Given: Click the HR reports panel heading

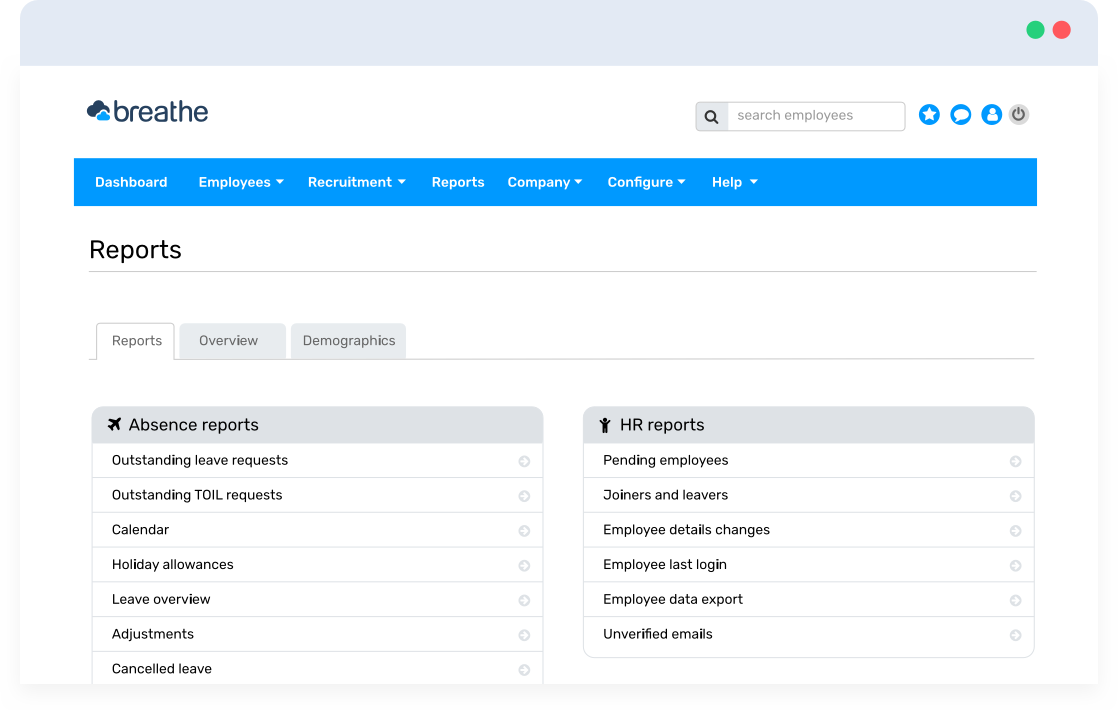Looking at the screenshot, I should [809, 425].
